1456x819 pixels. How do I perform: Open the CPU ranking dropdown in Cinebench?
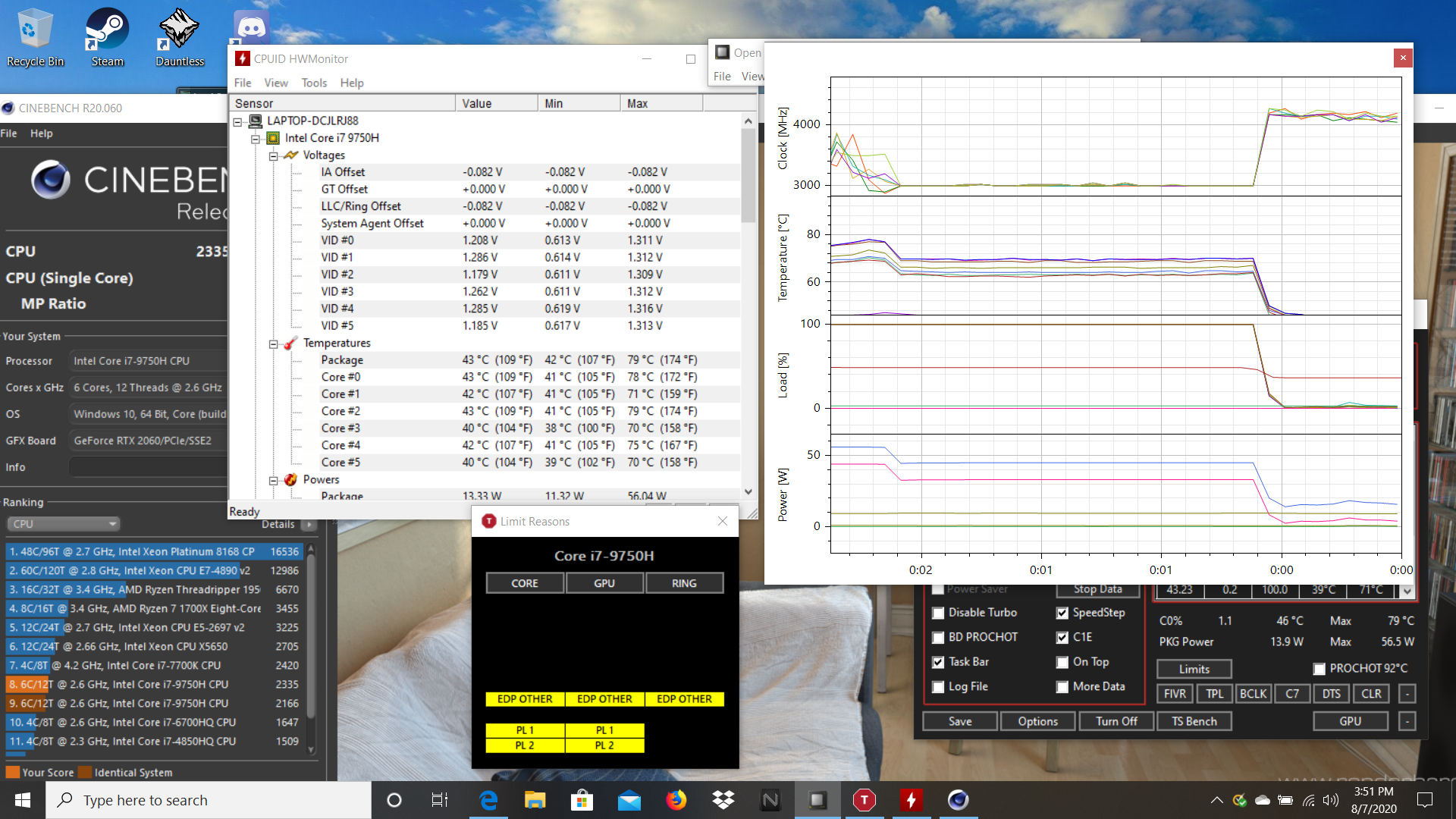click(64, 524)
